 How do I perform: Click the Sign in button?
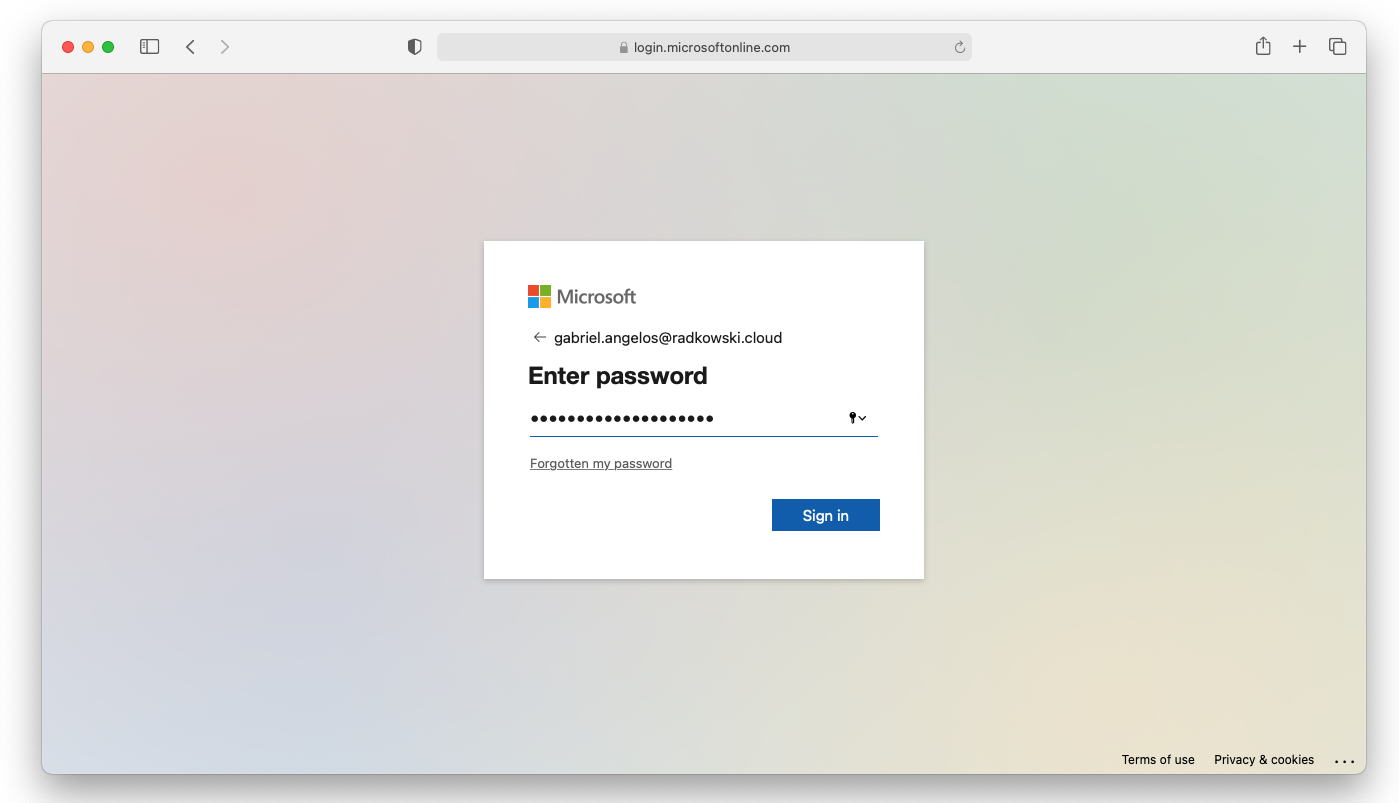(826, 515)
